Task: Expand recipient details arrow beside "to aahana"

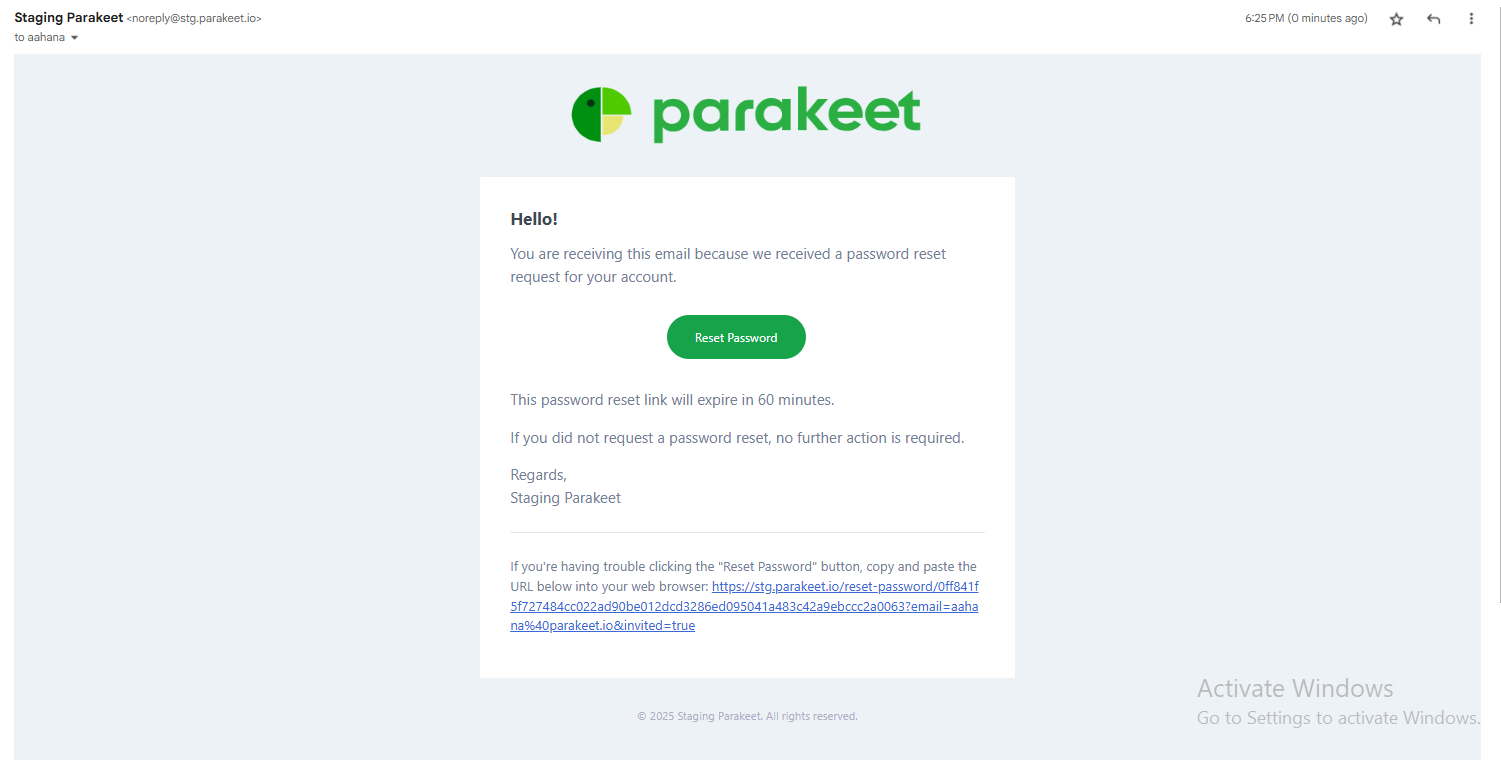Action: pyautogui.click(x=74, y=38)
